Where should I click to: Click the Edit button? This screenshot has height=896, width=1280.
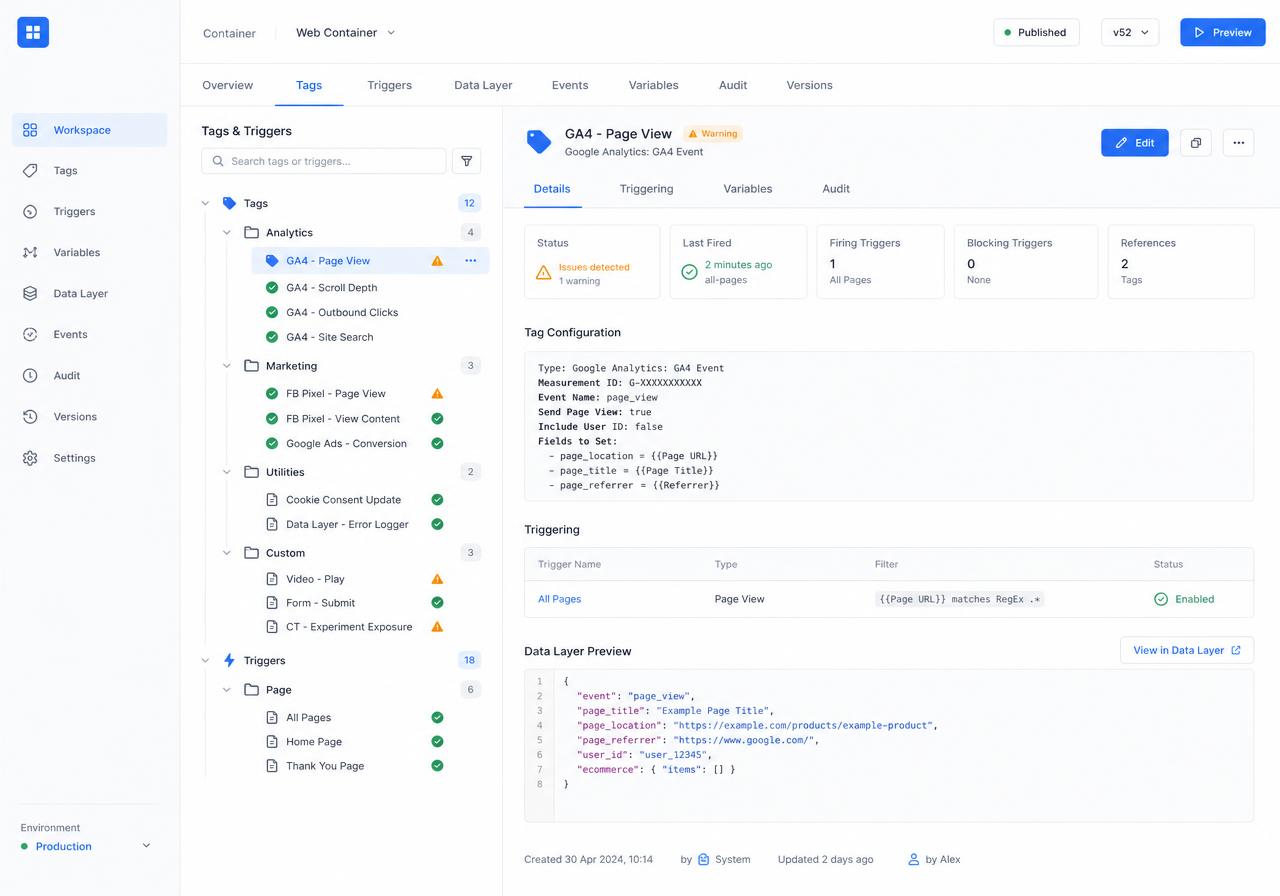pyautogui.click(x=1135, y=143)
